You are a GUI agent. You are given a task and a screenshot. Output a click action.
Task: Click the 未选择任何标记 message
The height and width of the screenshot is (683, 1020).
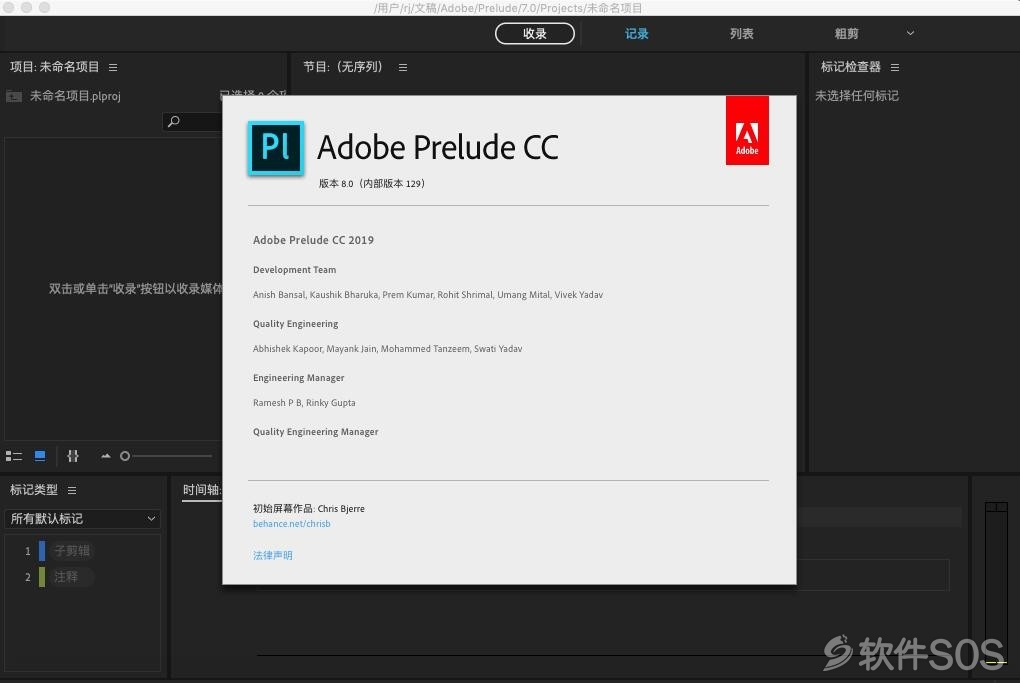pos(857,96)
